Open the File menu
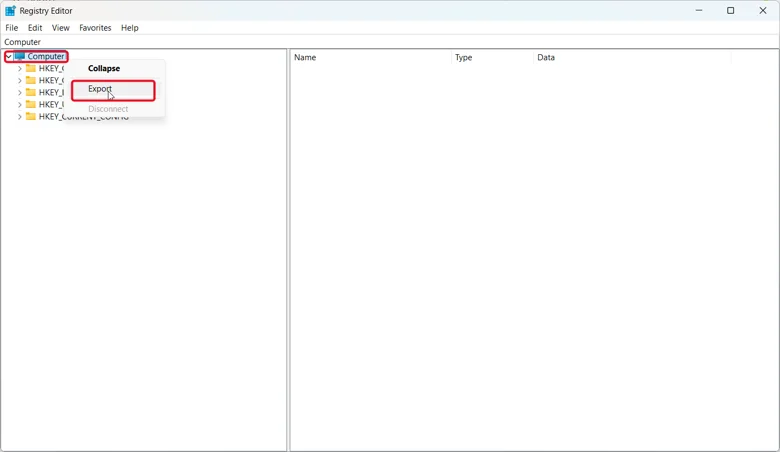Image resolution: width=780 pixels, height=452 pixels. 11,28
